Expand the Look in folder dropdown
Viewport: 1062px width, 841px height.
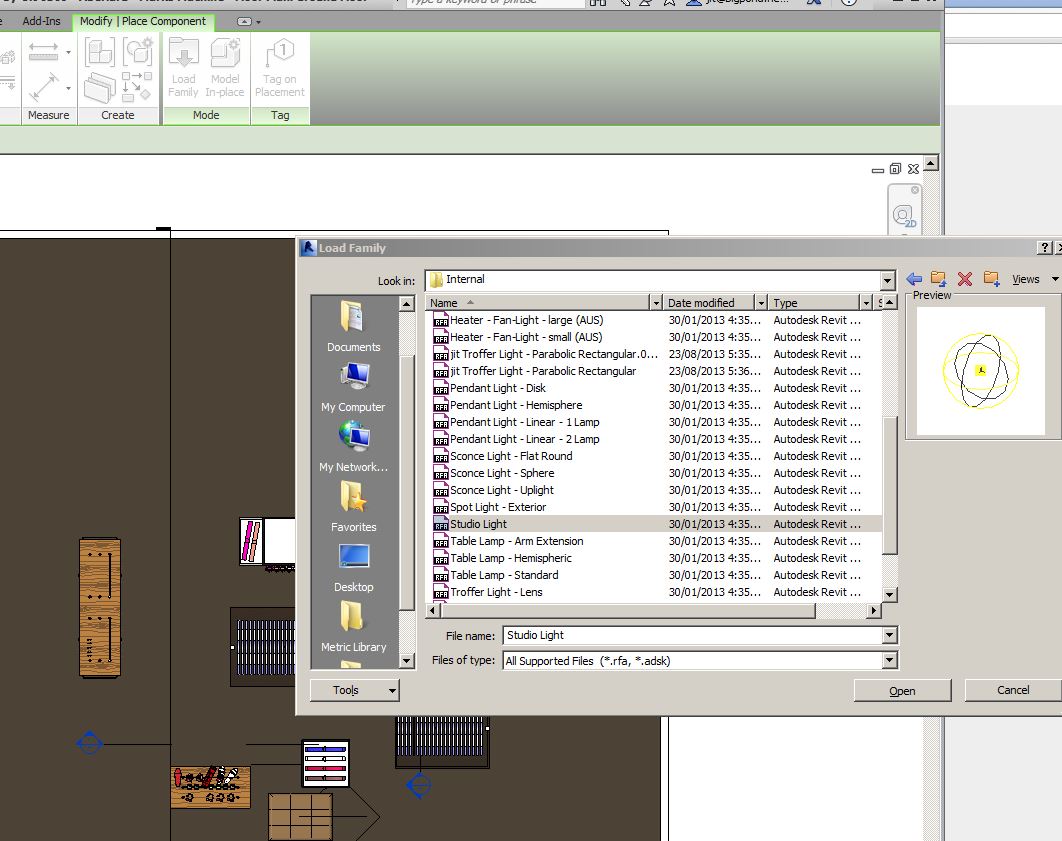pyautogui.click(x=887, y=280)
